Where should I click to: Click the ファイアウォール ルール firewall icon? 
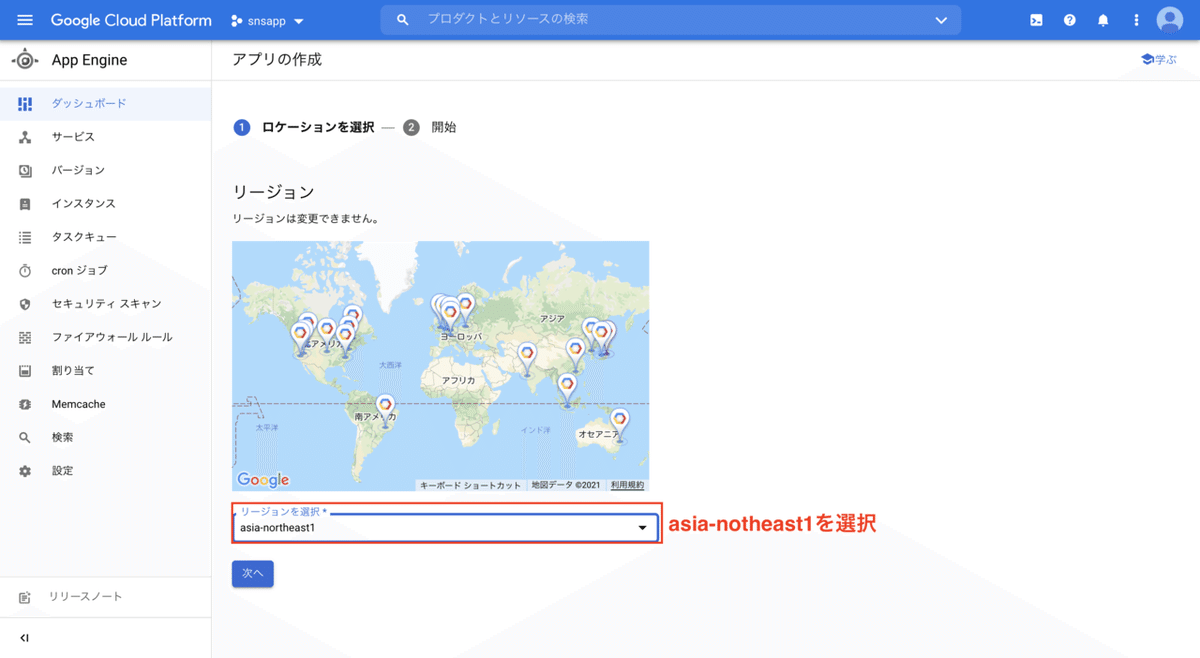25,338
